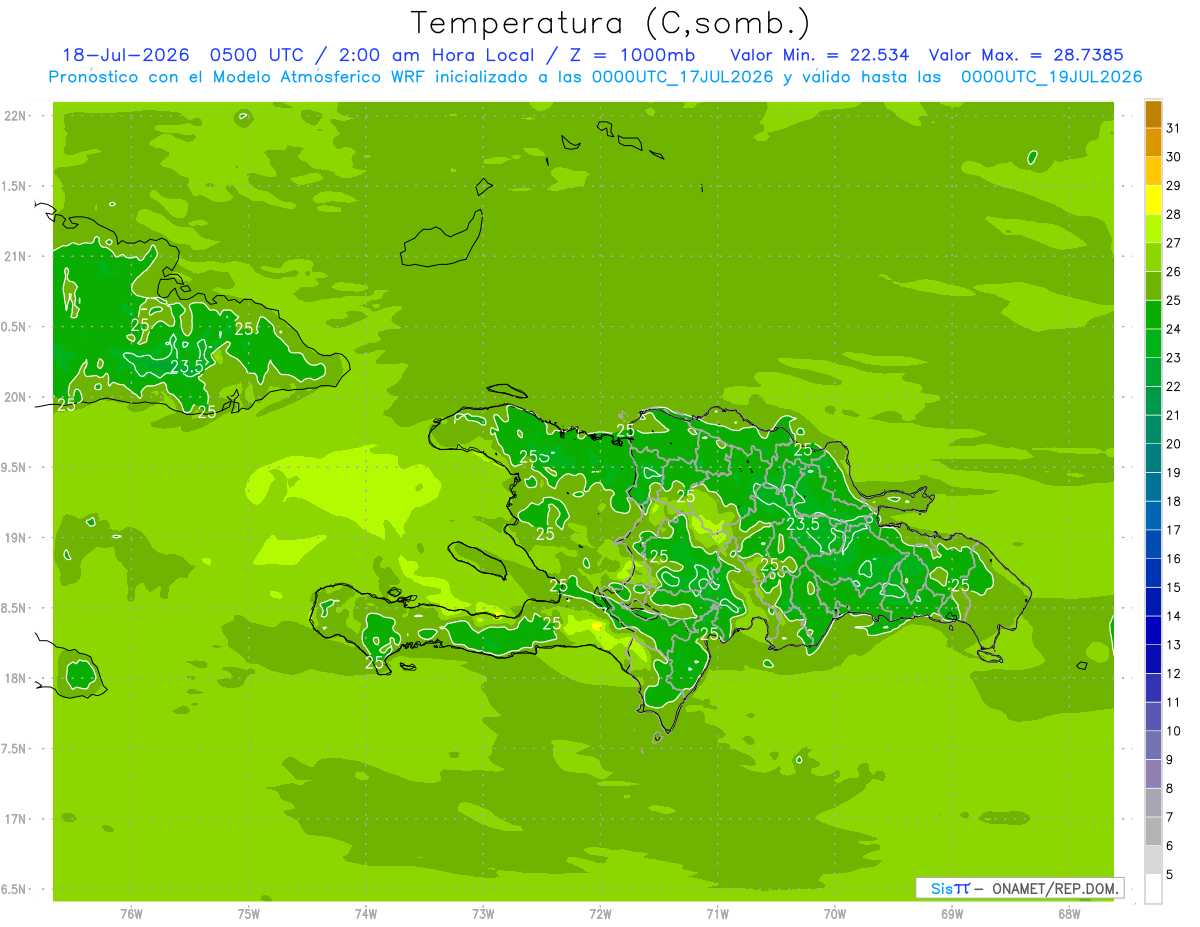This screenshot has height=927, width=1200.
Task: Click the '19N' latitude axis label
Action: click(15, 538)
